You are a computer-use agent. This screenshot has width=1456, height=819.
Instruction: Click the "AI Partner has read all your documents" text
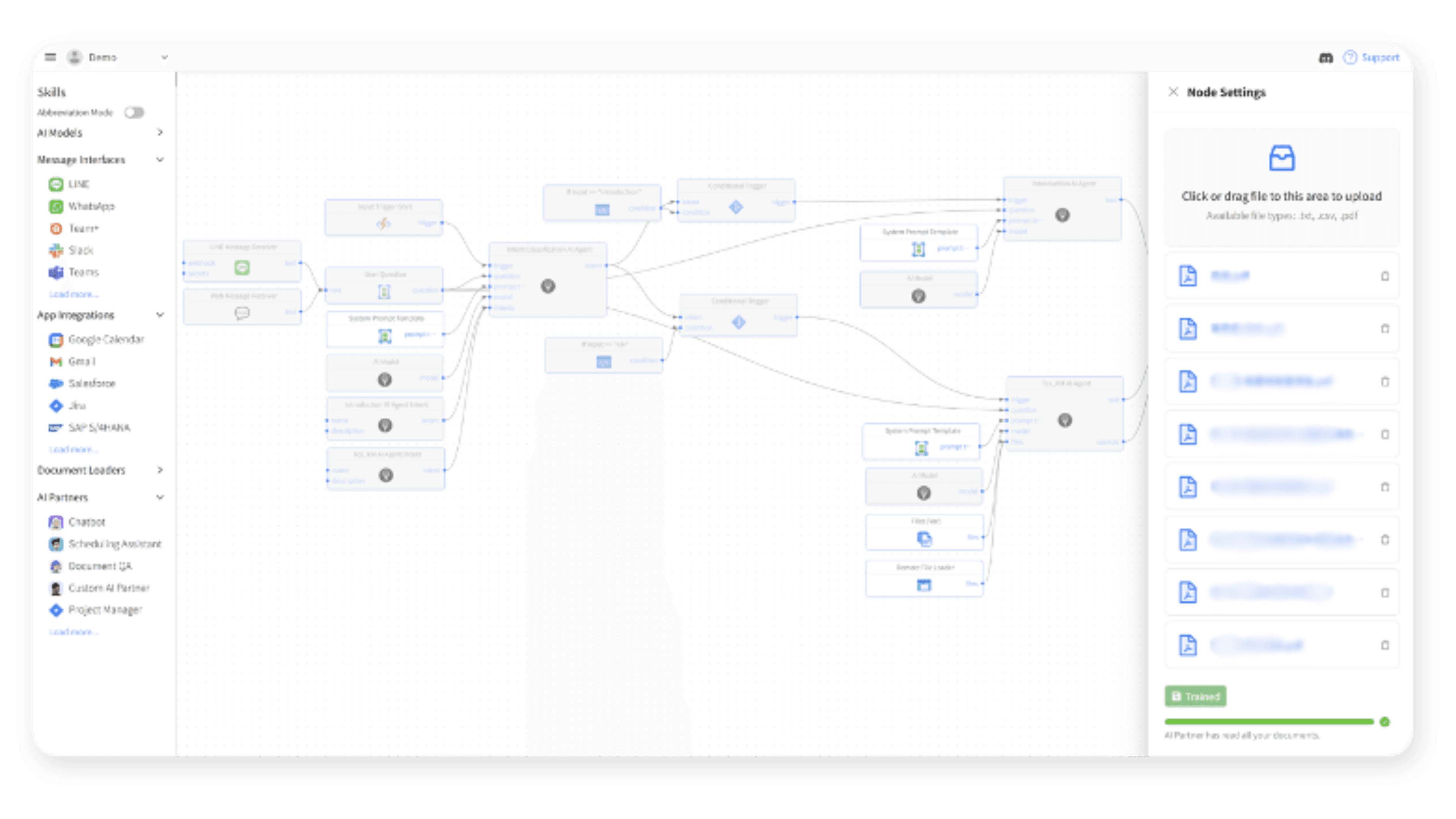click(1242, 735)
